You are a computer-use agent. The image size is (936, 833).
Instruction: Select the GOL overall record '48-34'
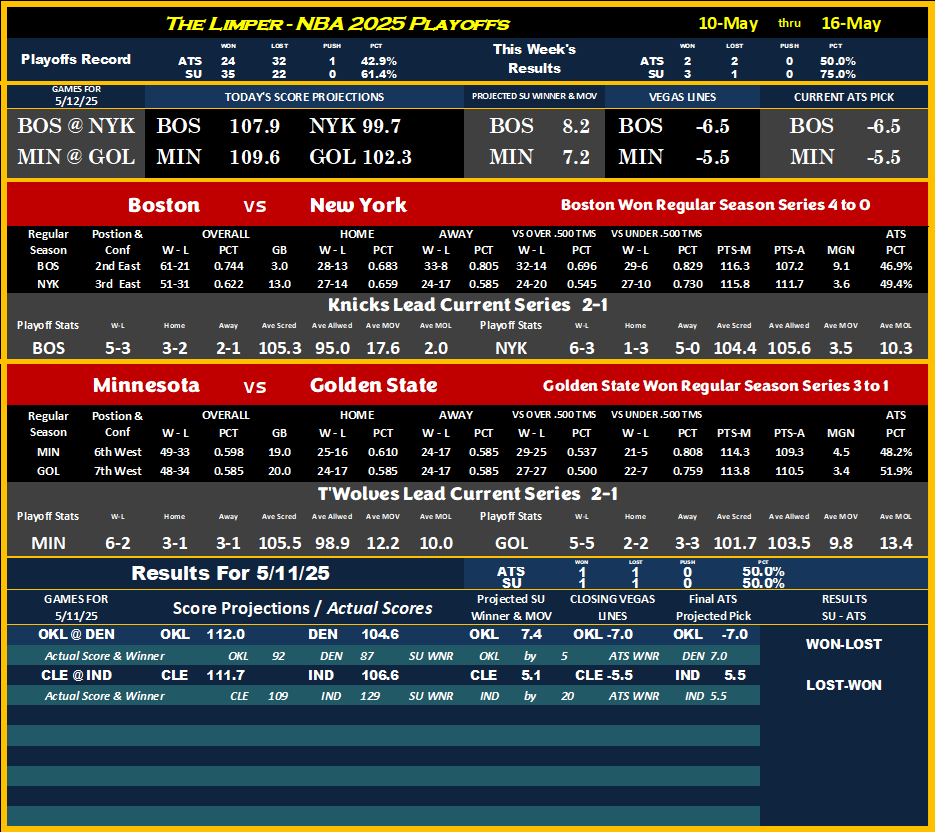tap(175, 471)
